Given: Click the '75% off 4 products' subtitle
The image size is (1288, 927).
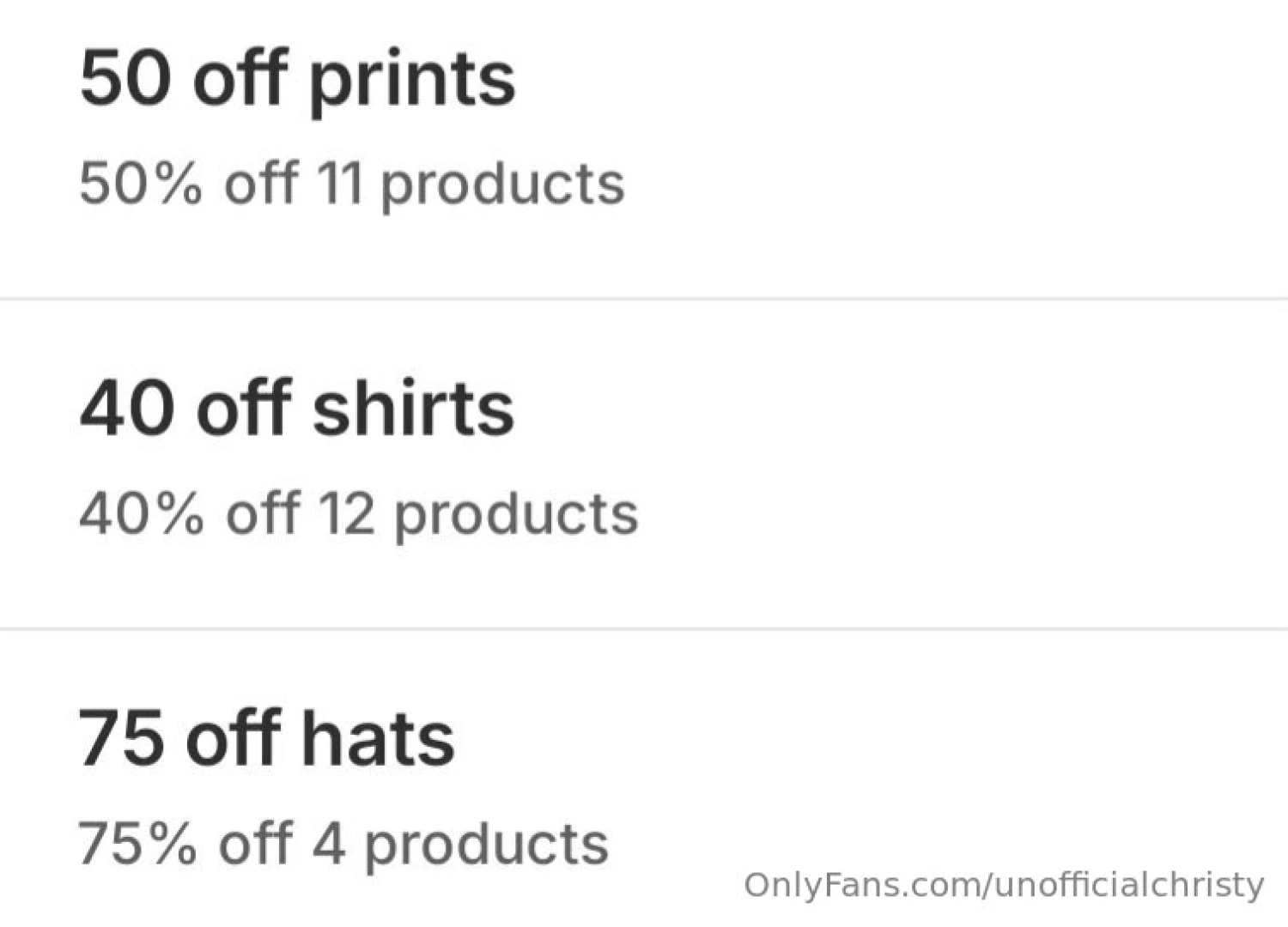Looking at the screenshot, I should [342, 844].
